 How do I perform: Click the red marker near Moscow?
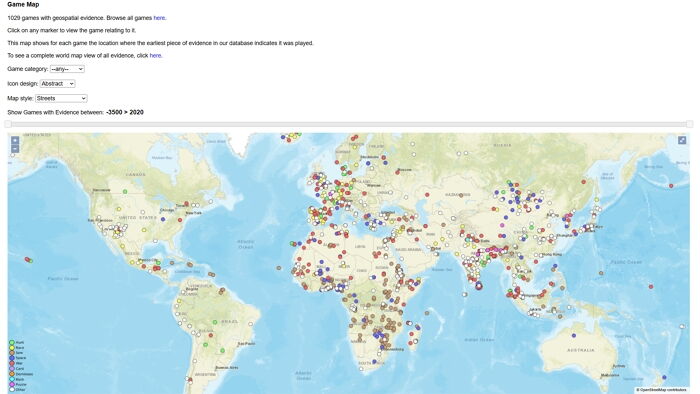click(397, 172)
